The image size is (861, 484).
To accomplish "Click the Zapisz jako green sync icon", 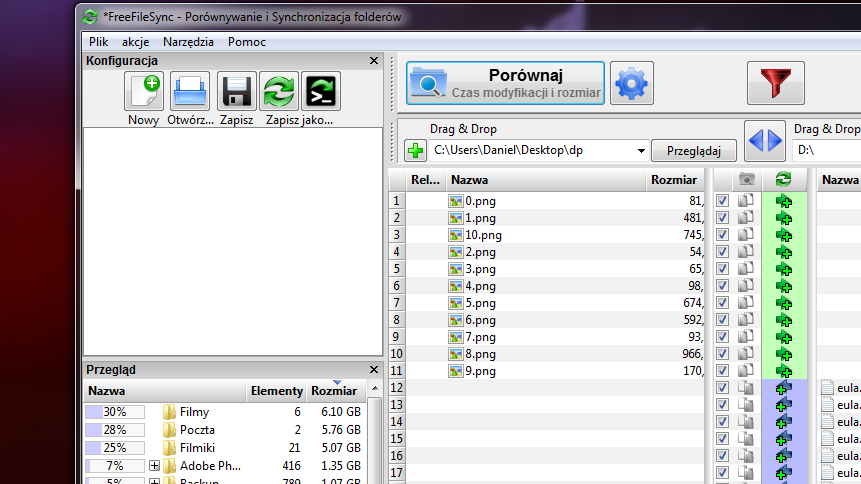I will tap(279, 91).
